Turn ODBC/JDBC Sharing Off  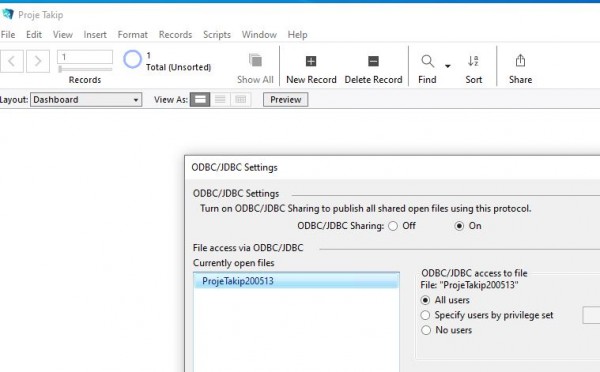(393, 226)
